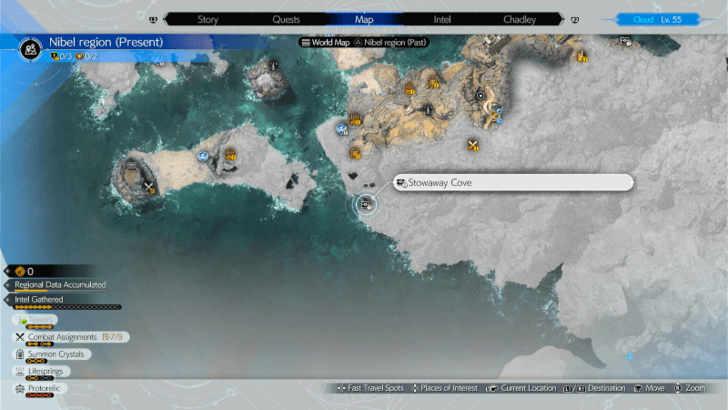Screen dimensions: 728x410
Task: Select the Stowaway Cove map marker
Action: pos(366,204)
